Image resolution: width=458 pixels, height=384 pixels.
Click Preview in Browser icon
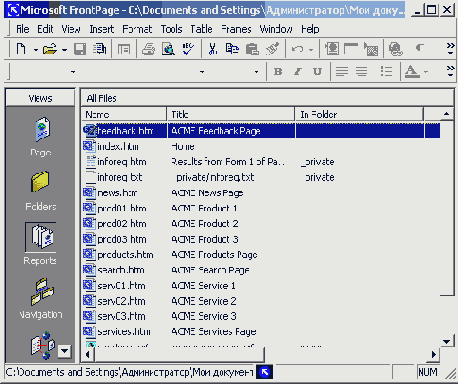point(168,49)
